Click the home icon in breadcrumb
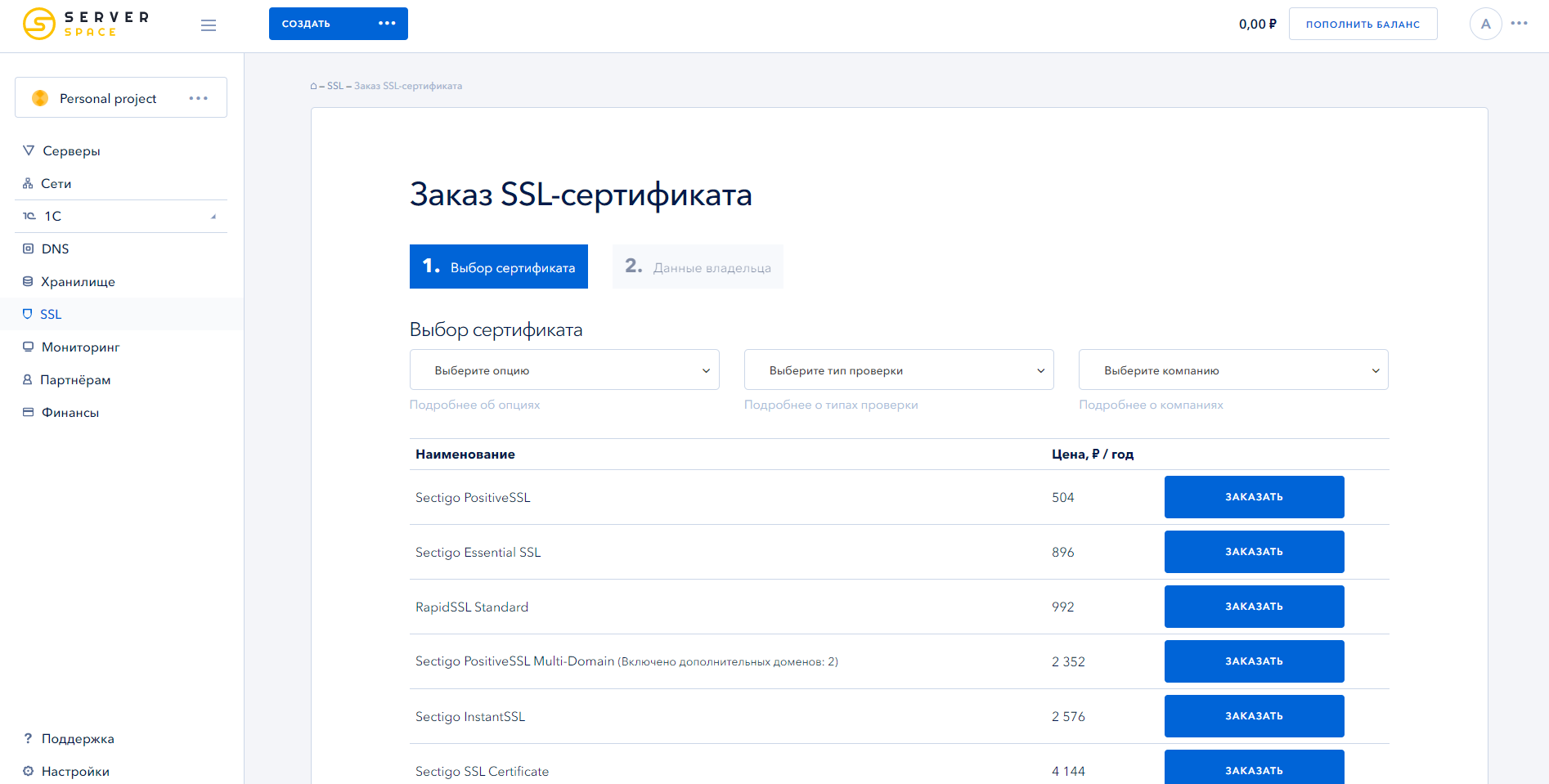Screen dimensions: 1549x784 313,86
